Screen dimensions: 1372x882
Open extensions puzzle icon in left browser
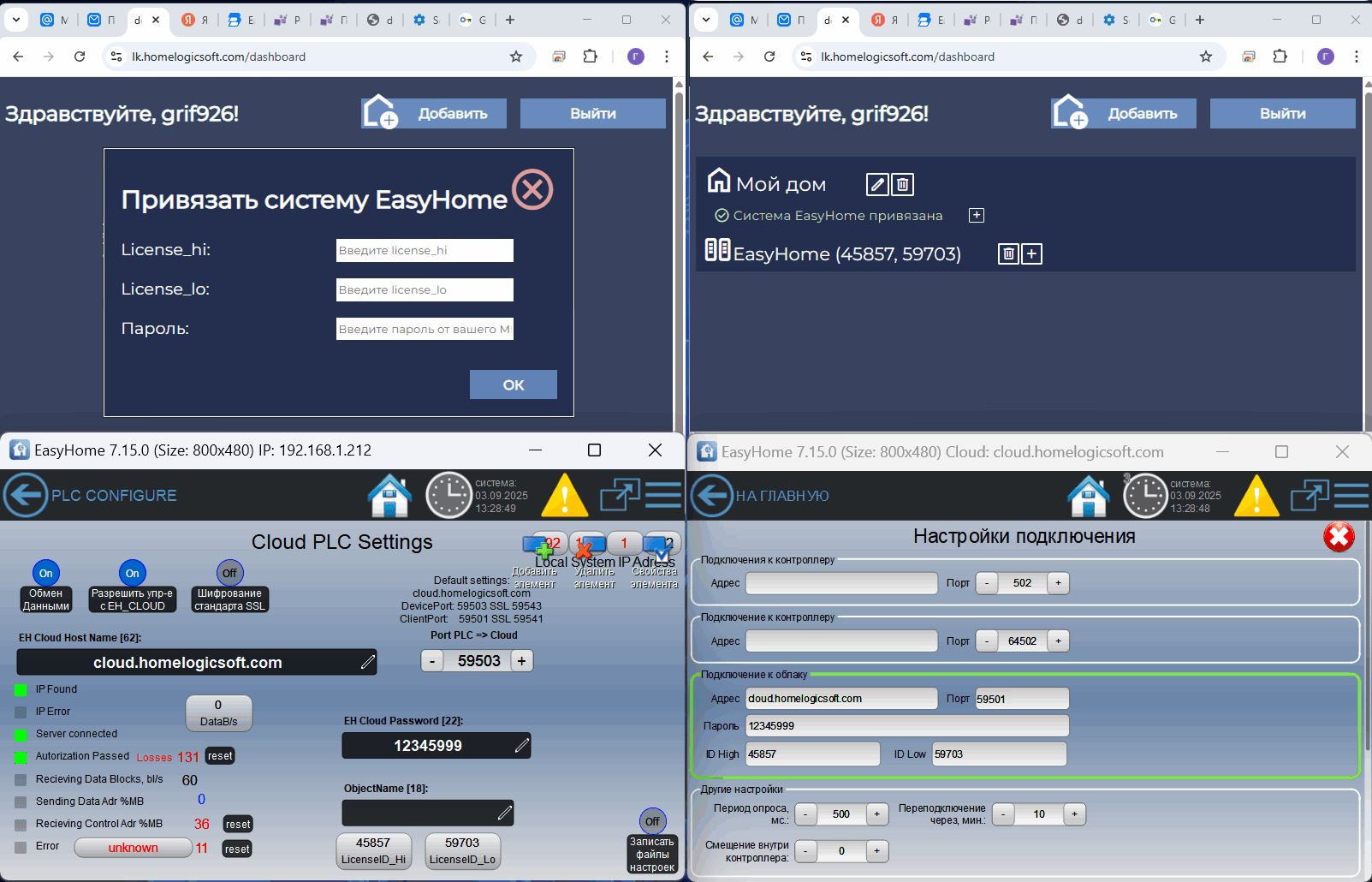pyautogui.click(x=590, y=57)
